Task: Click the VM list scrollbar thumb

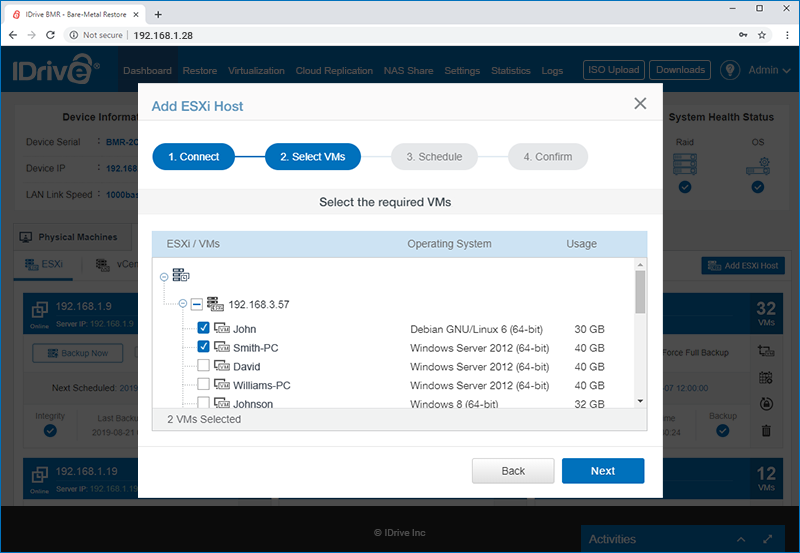Action: coord(640,292)
